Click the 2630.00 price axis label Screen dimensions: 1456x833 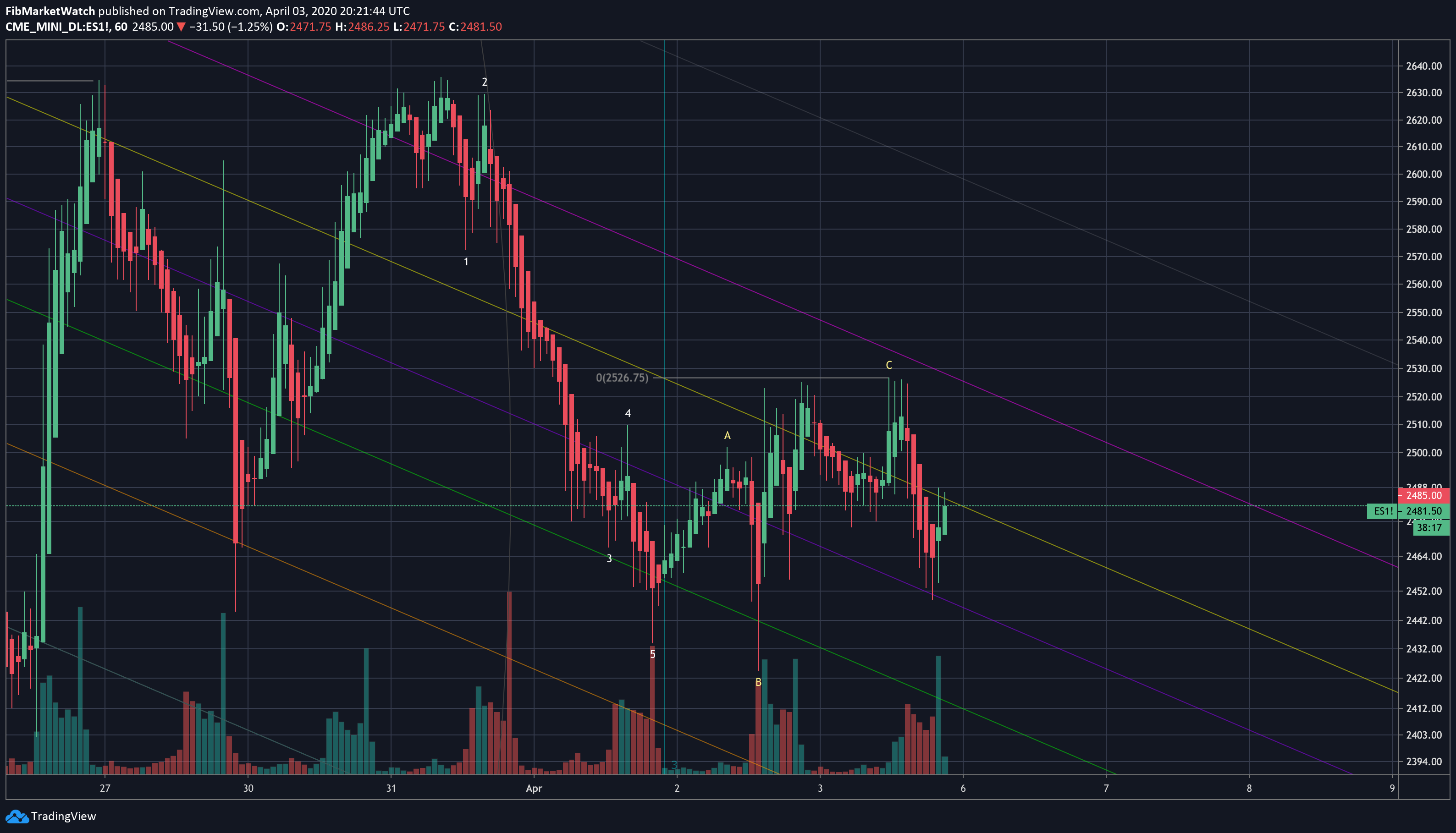[1424, 93]
